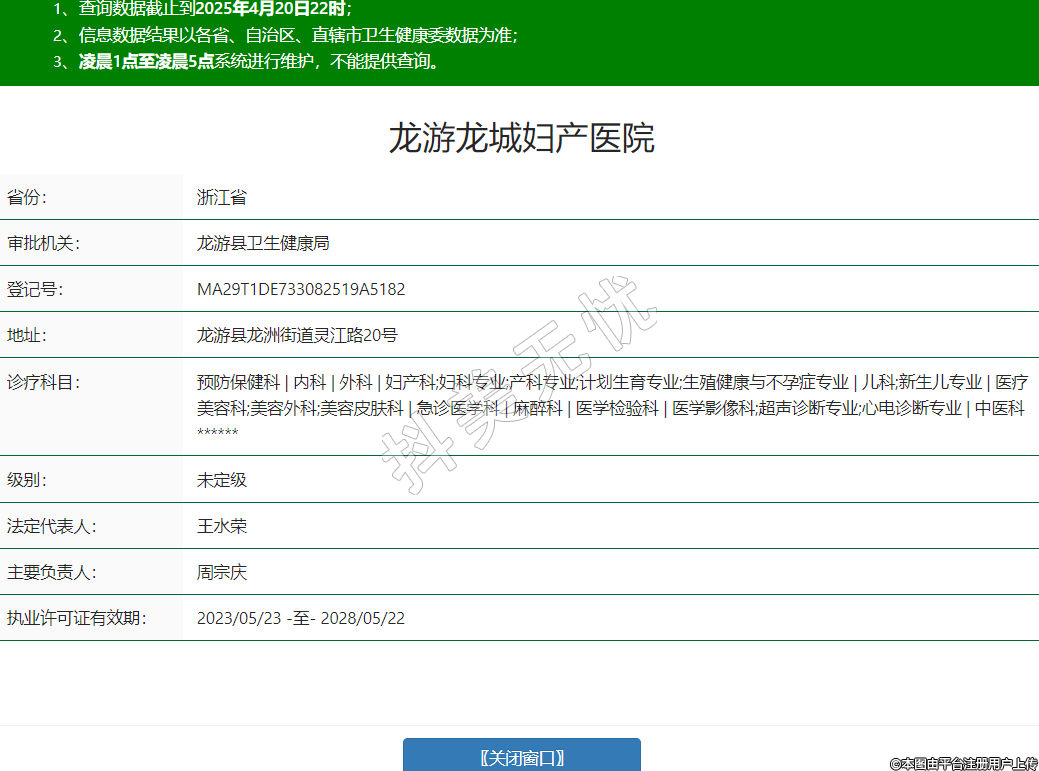
Task: Select the 法定代表人 row label
Action: [51, 526]
